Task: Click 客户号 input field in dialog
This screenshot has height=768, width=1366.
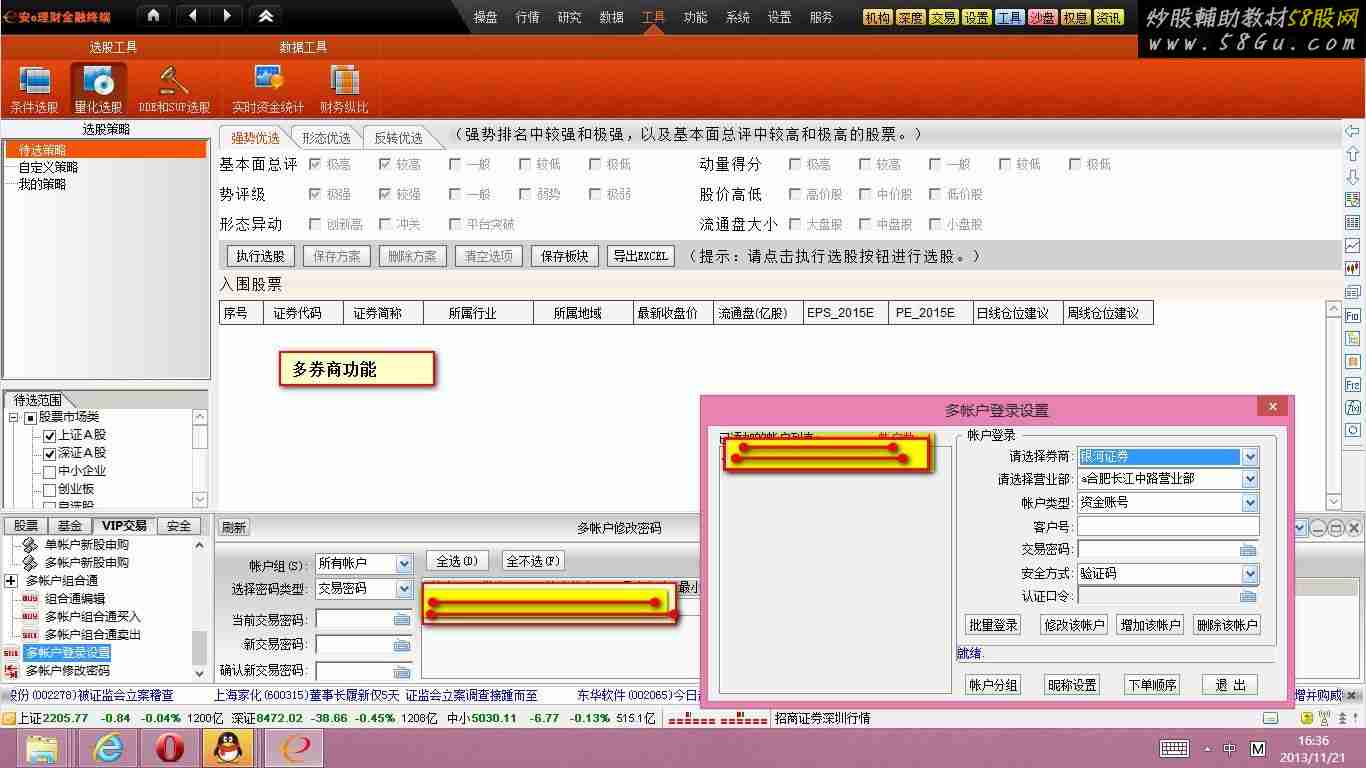Action: (1168, 526)
